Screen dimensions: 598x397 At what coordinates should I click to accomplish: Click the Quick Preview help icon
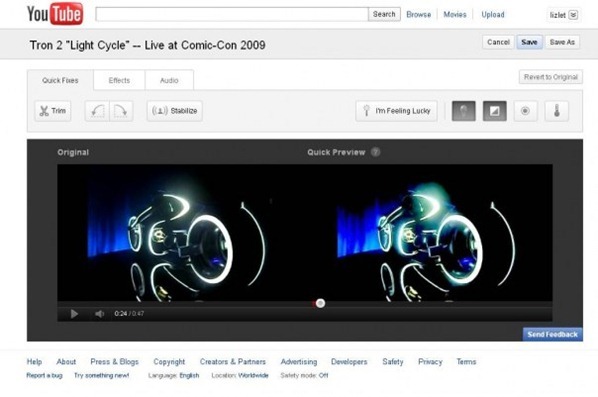click(376, 152)
